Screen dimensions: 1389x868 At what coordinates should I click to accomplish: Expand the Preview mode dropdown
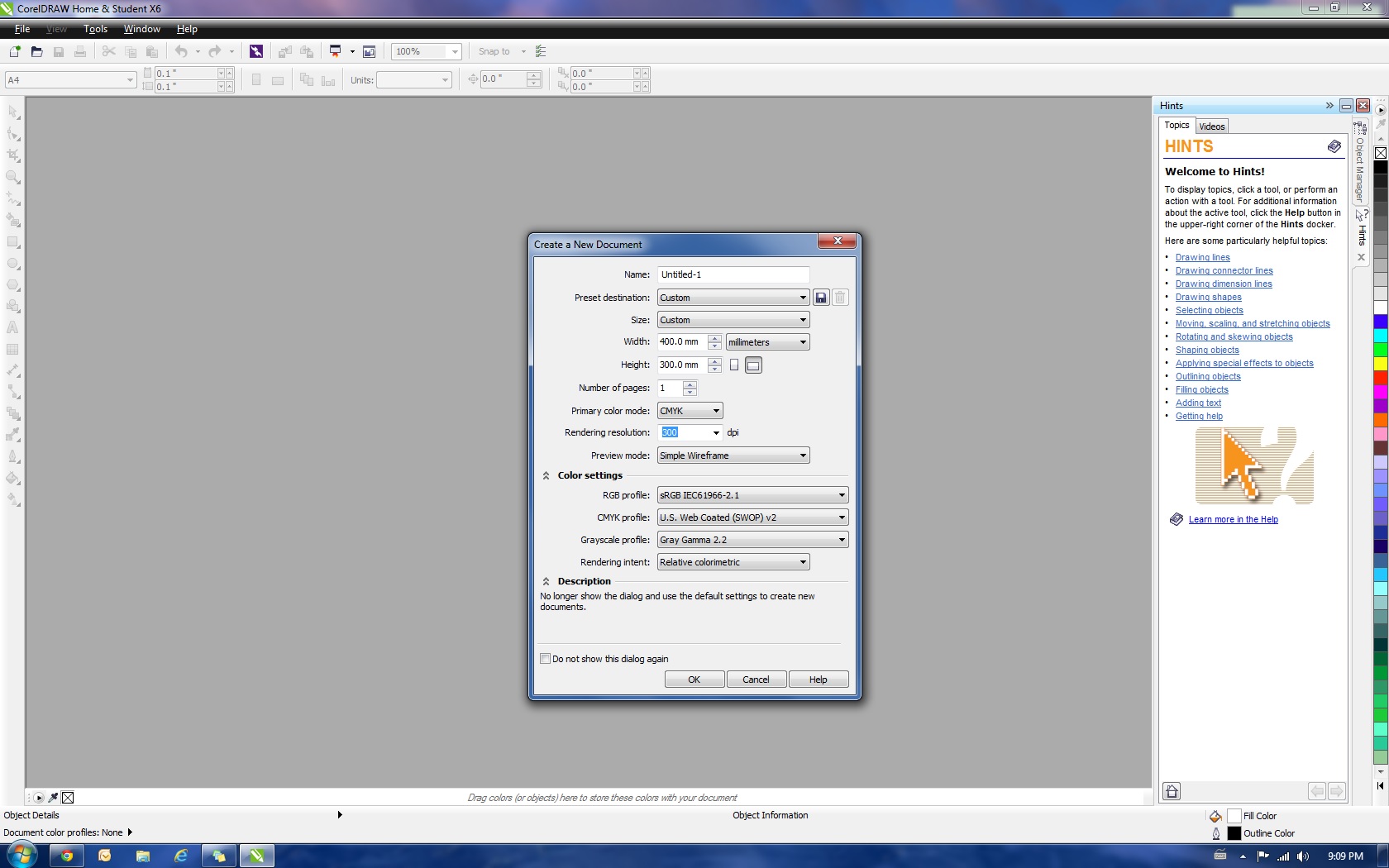[733, 455]
